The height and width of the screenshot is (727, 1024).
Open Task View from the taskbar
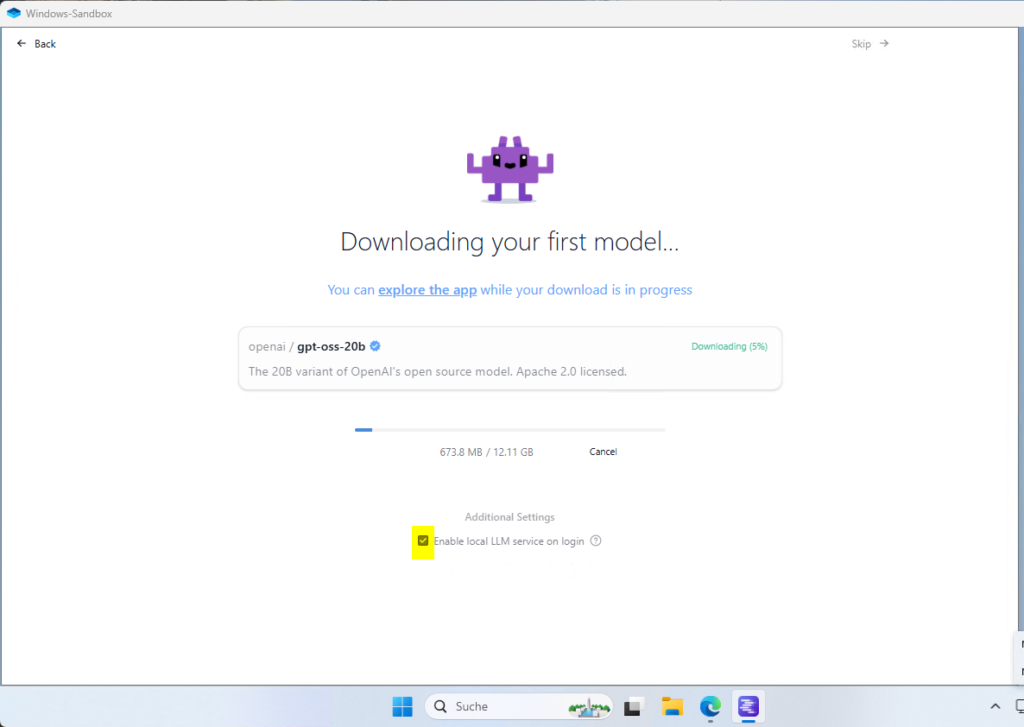click(632, 706)
